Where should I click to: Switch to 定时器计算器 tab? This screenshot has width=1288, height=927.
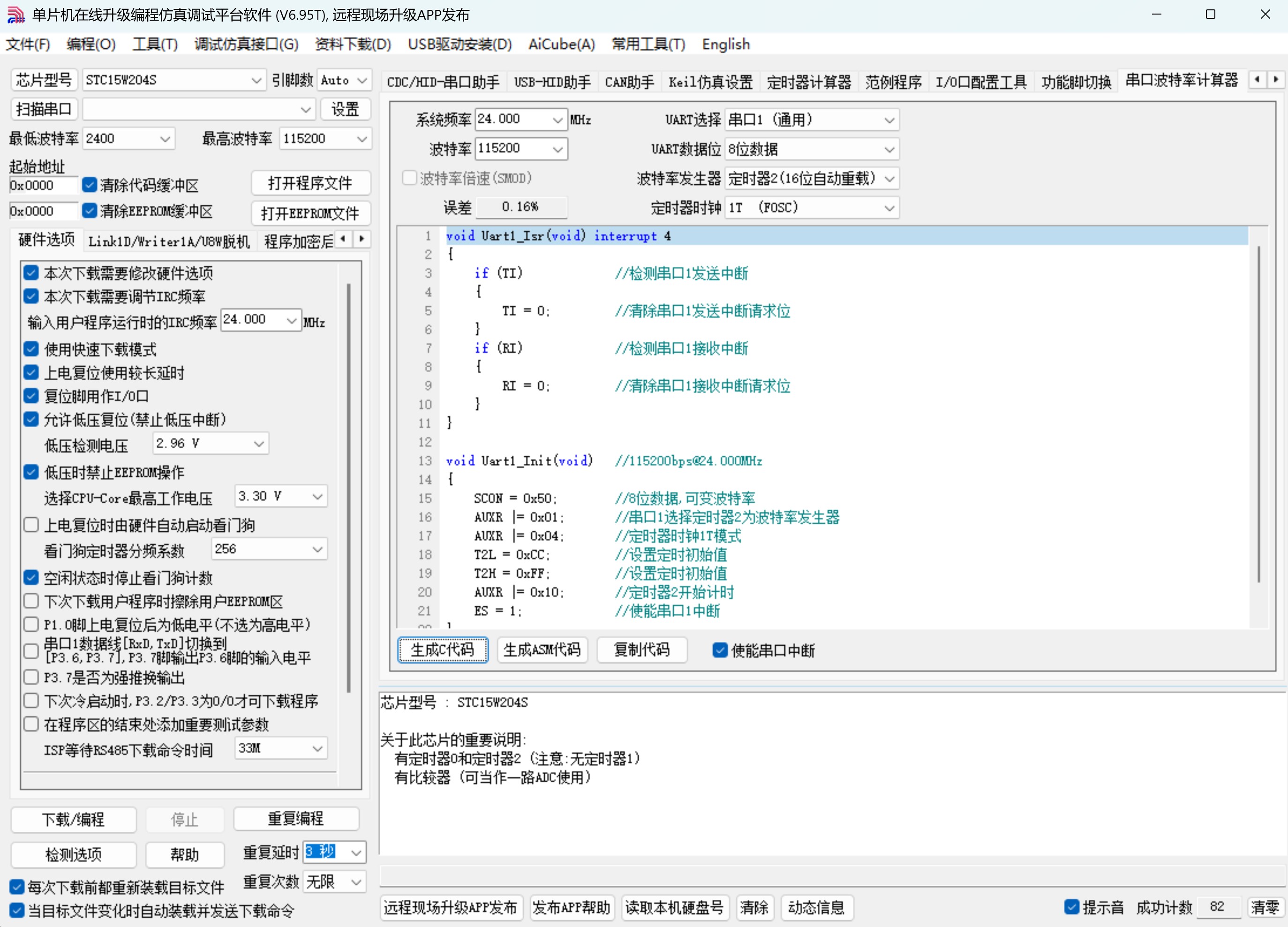pos(809,83)
